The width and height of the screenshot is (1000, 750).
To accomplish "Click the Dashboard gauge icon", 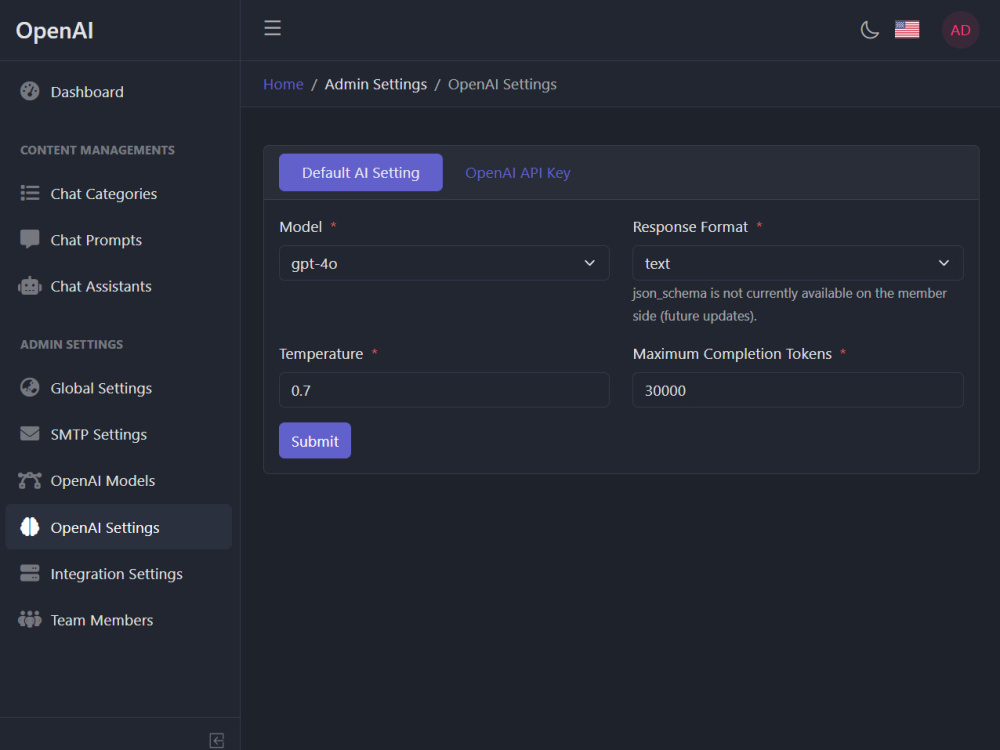I will coord(29,91).
